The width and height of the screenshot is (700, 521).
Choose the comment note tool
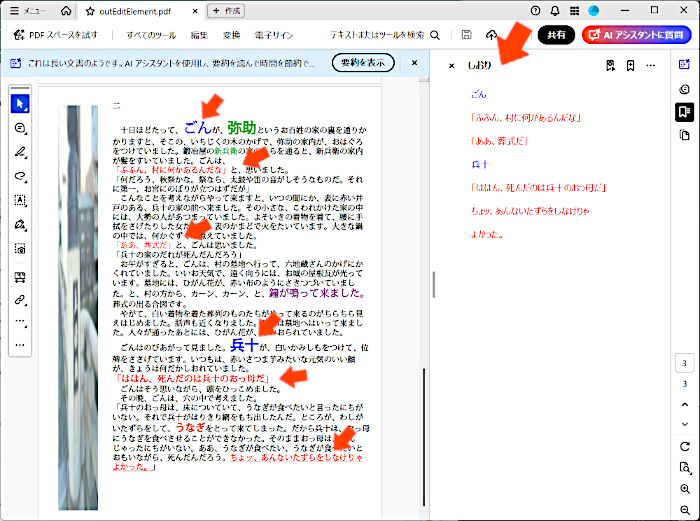tap(20, 128)
